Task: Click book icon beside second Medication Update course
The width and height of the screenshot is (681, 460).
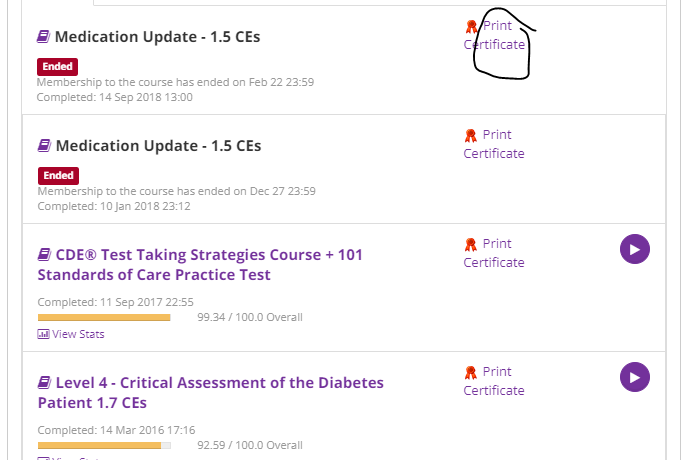Action: tap(44, 146)
